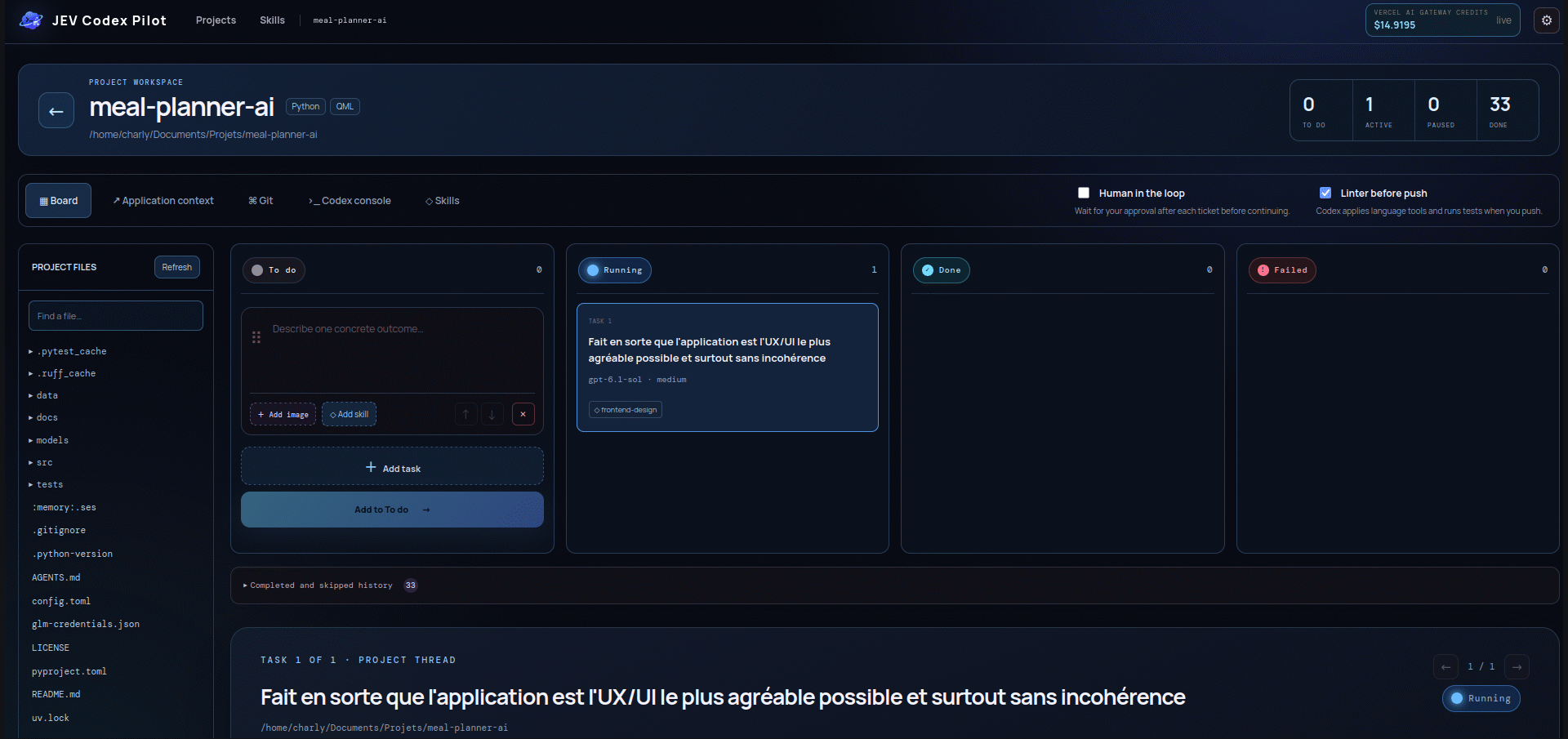Click the Add to To do button
1568x739 pixels.
pyautogui.click(x=392, y=510)
